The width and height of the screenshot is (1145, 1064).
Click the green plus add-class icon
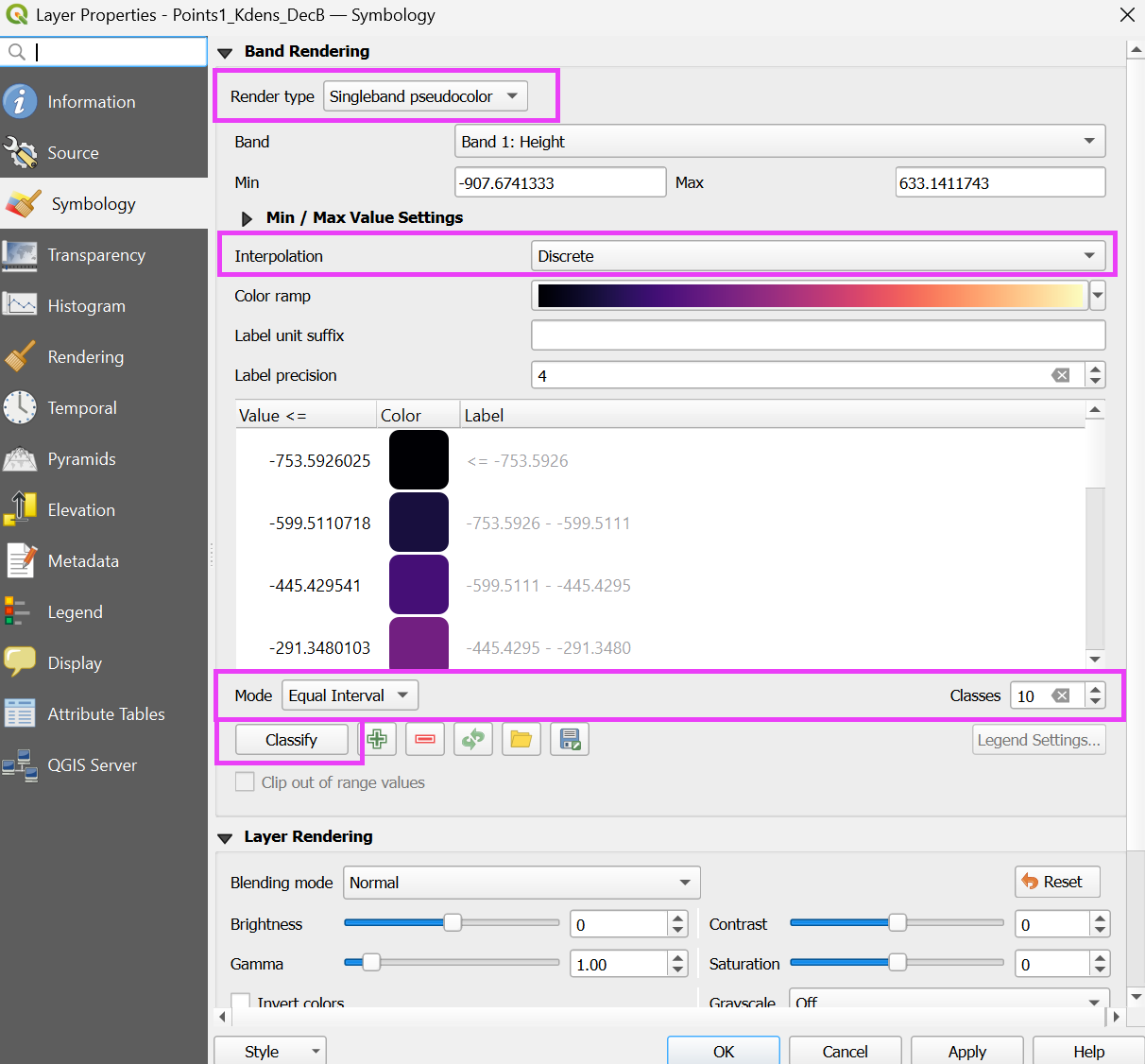click(378, 739)
